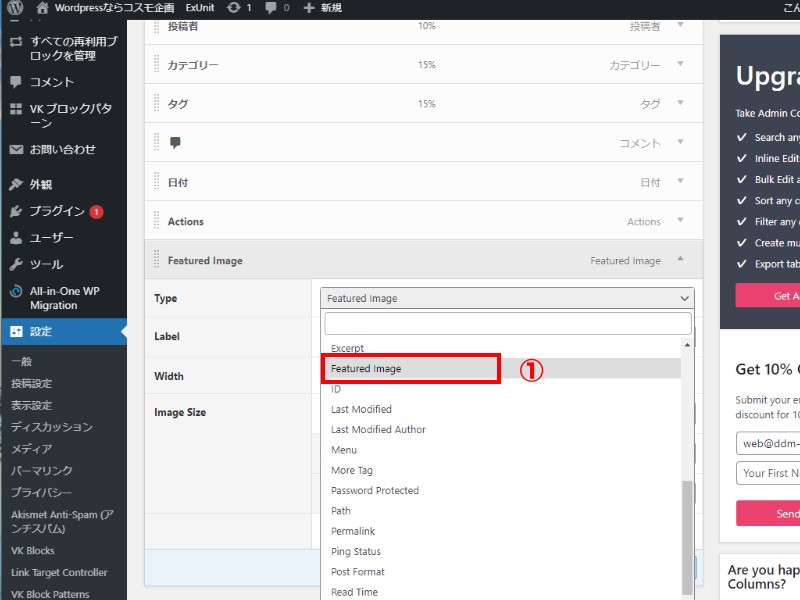800x600 pixels.
Task: Open the ユーザー users menu icon
Action: point(16,238)
